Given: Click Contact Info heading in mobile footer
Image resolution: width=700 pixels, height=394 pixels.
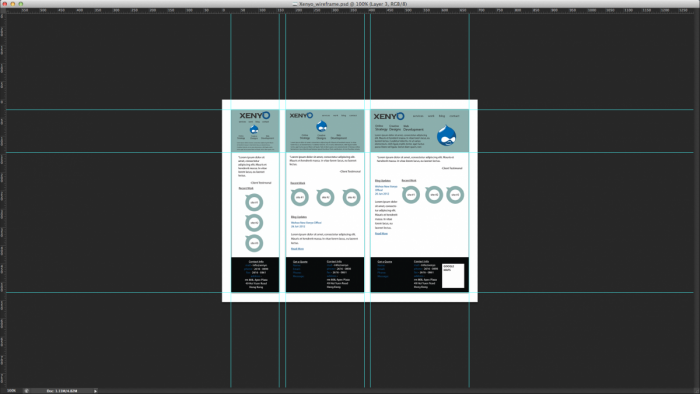Looking at the screenshot, I should tap(256, 261).
